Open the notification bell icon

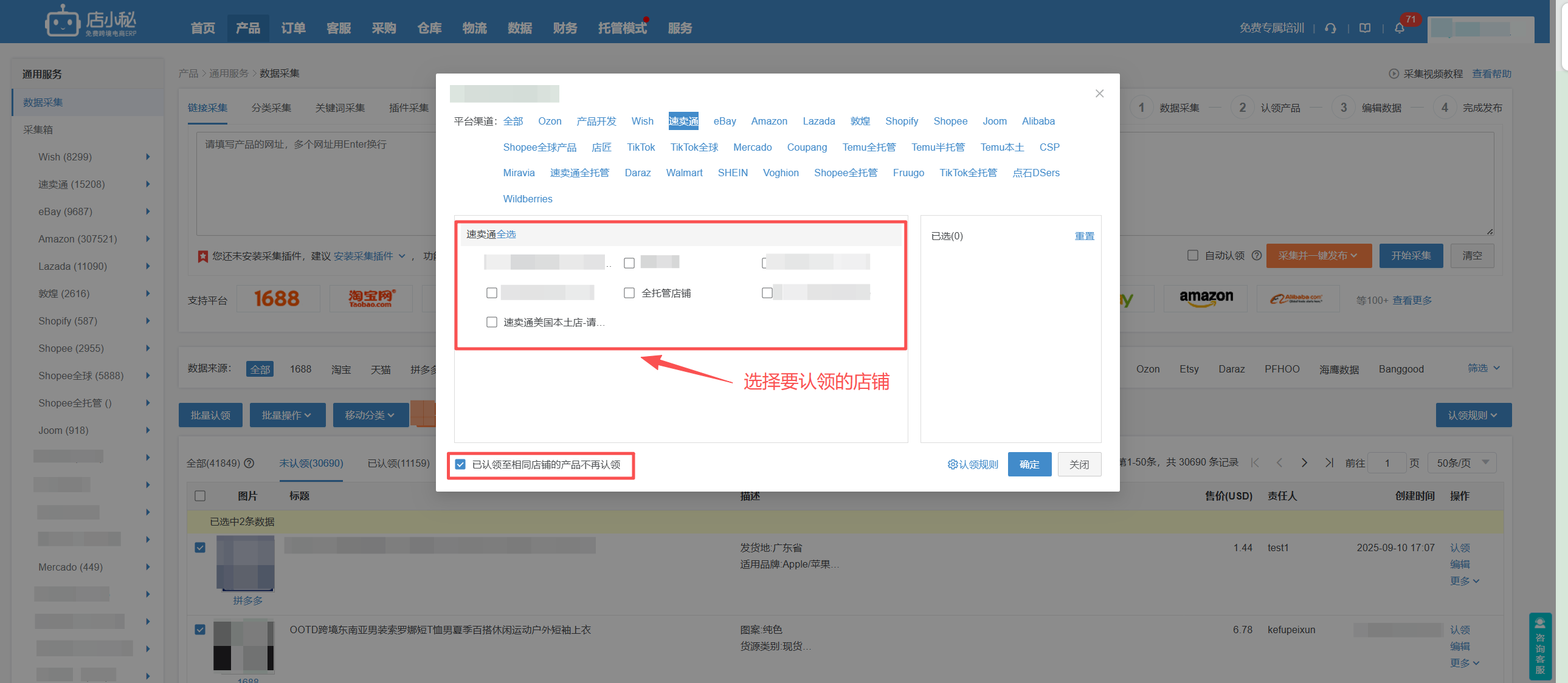coord(1400,28)
